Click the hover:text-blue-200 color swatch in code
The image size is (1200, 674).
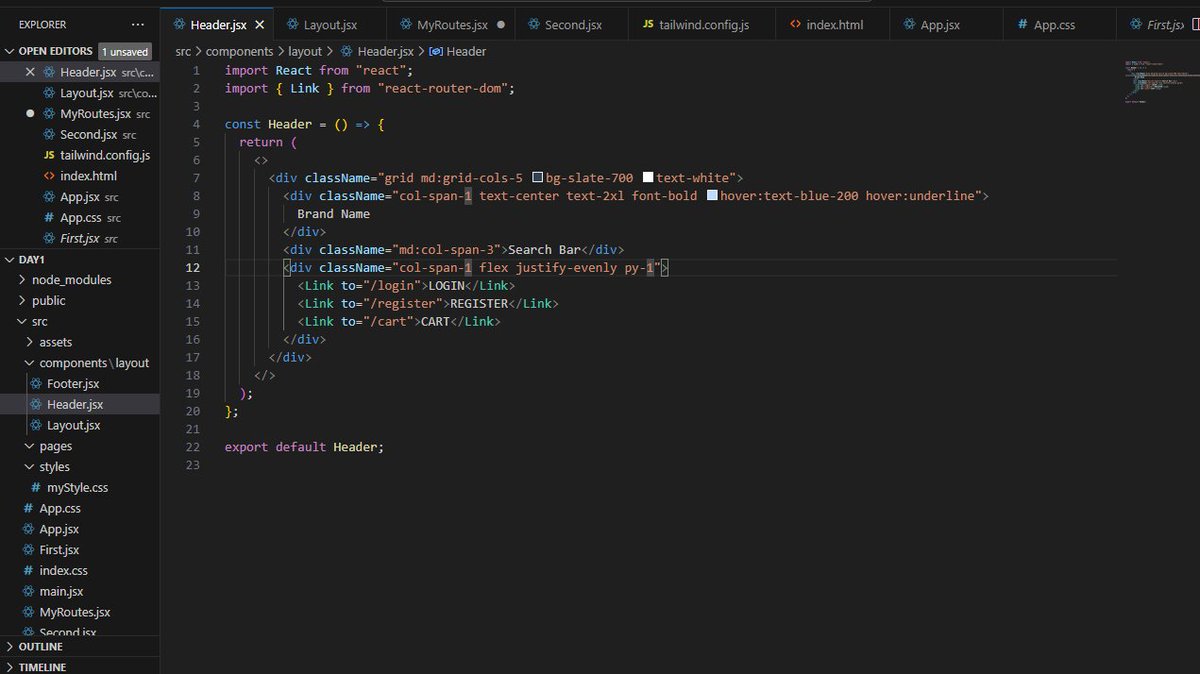712,196
